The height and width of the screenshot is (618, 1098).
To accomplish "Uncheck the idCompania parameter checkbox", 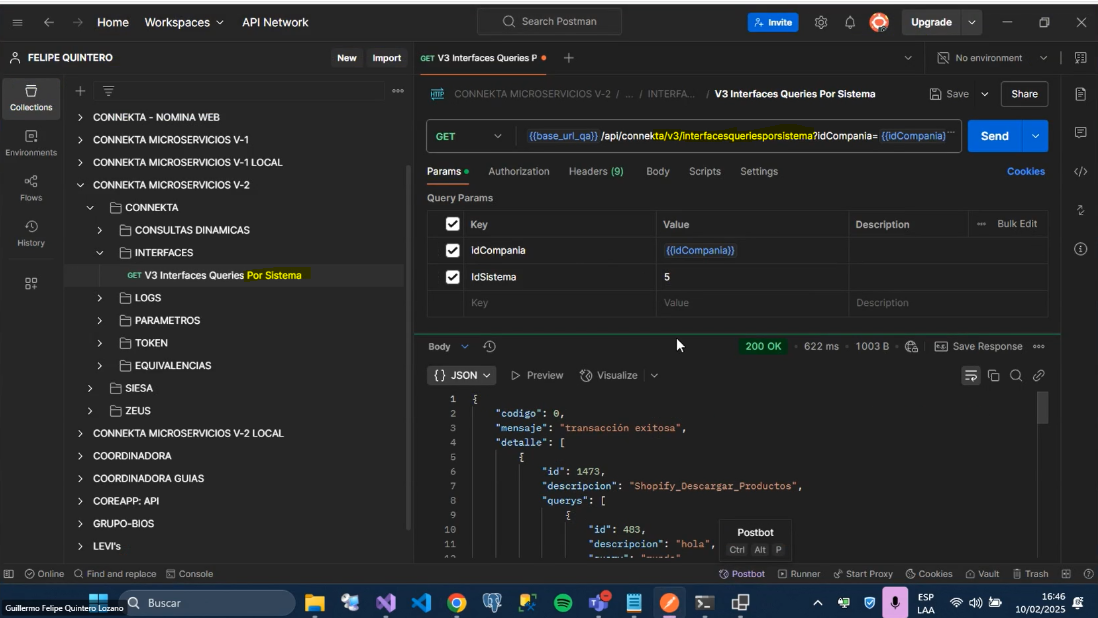I will (x=452, y=250).
